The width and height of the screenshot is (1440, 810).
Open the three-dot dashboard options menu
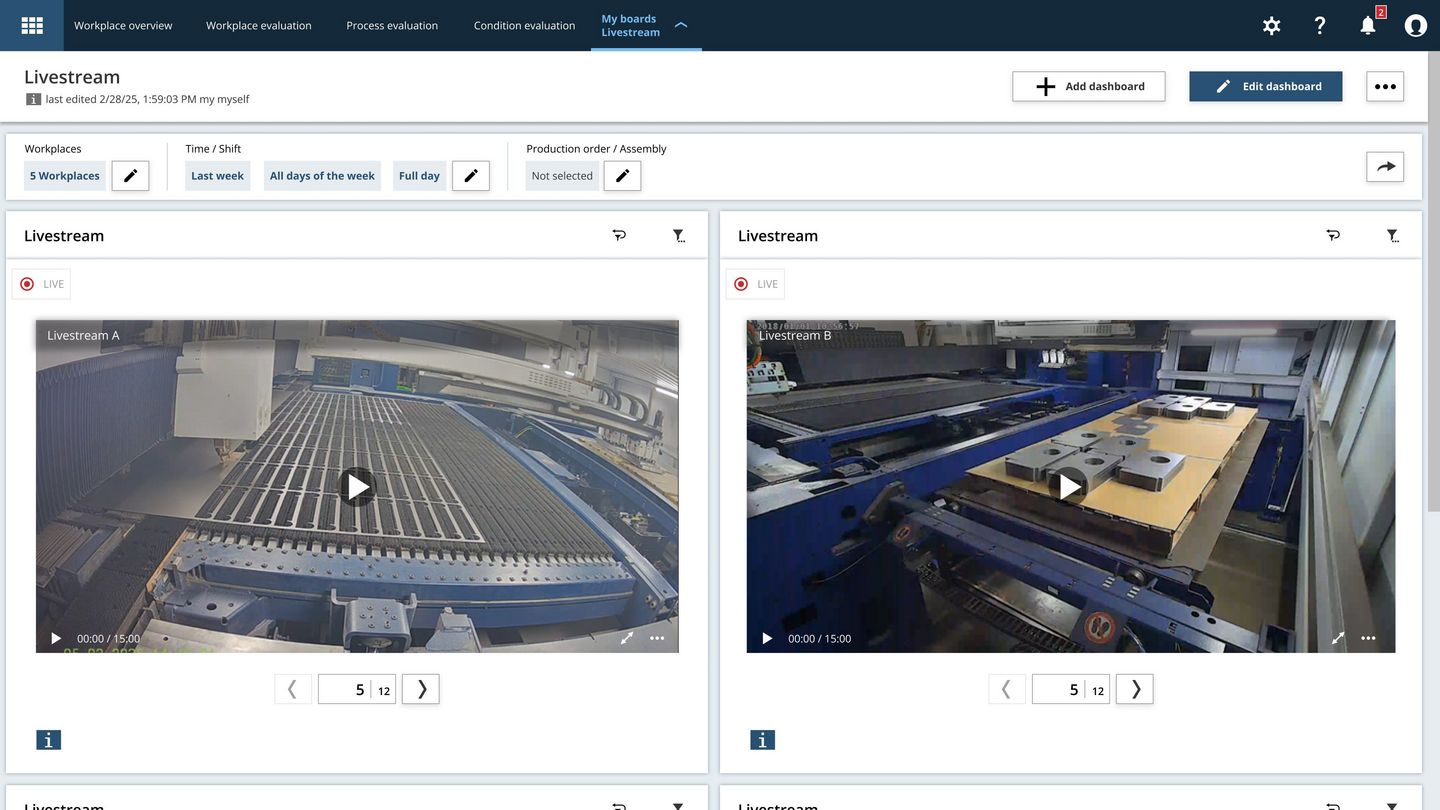coord(1385,86)
